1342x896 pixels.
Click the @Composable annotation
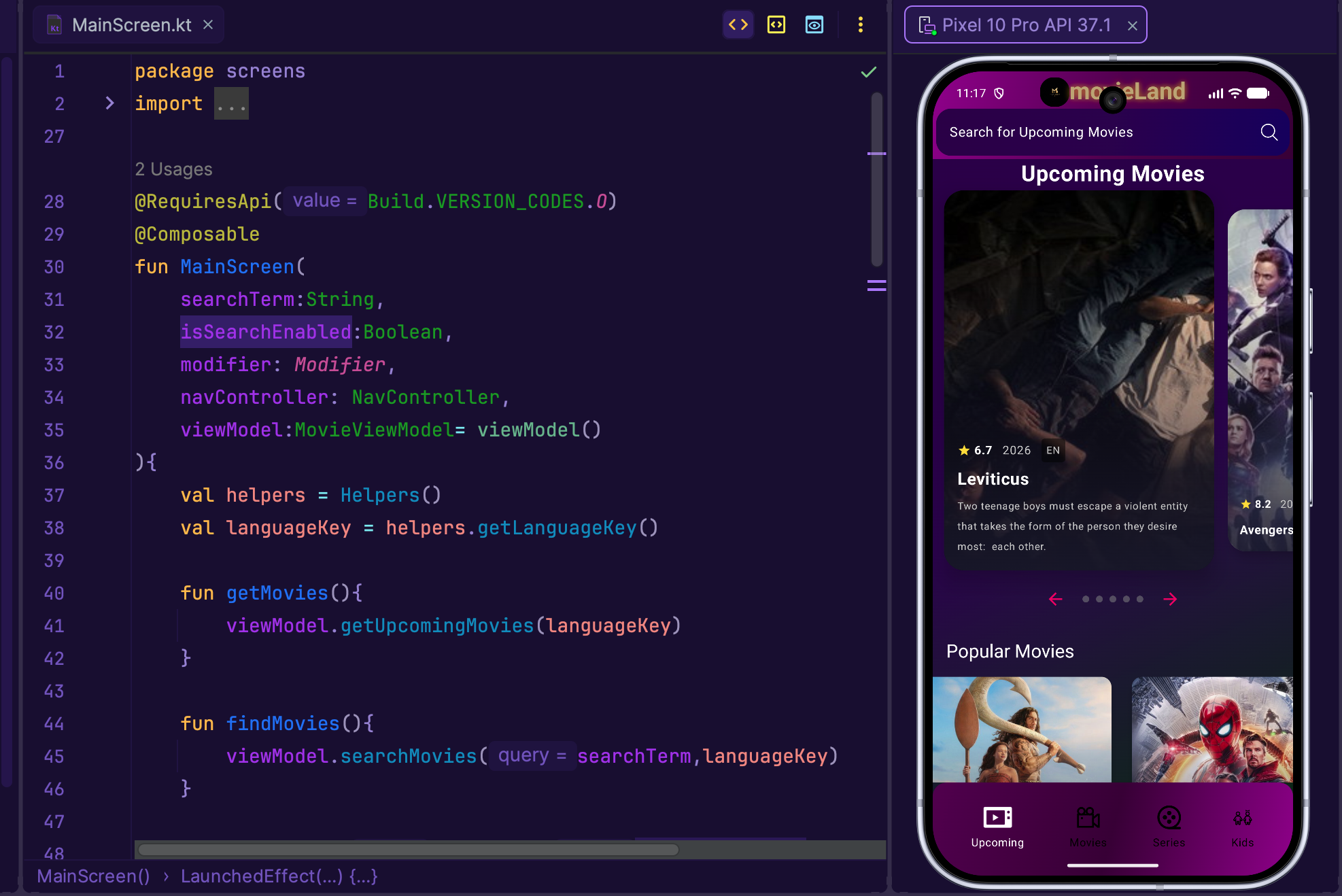pyautogui.click(x=197, y=234)
